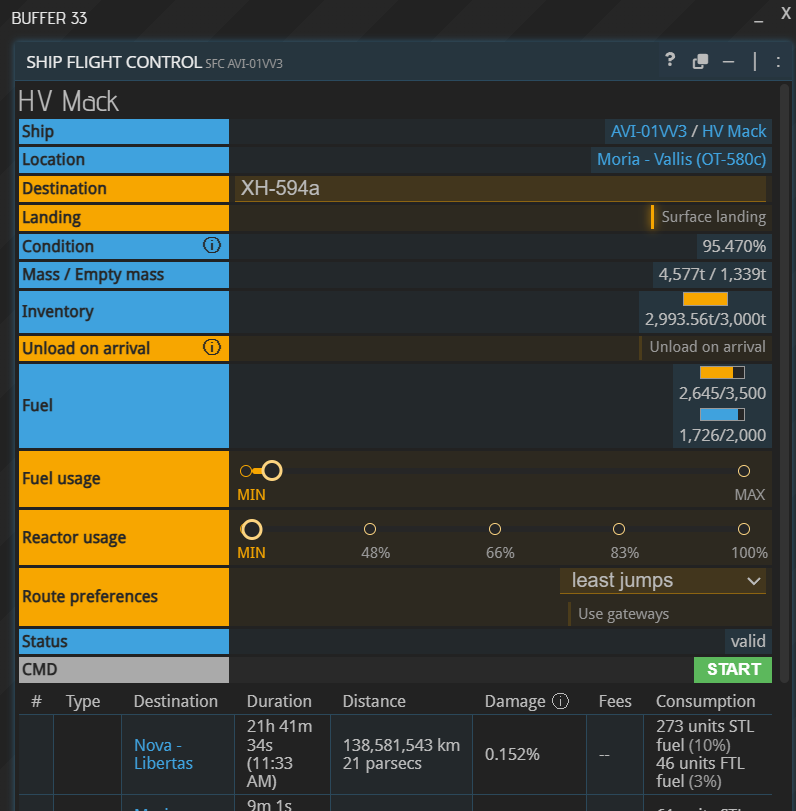The image size is (796, 811).
Task: Close the Buffer 33 window
Action: pos(785,16)
